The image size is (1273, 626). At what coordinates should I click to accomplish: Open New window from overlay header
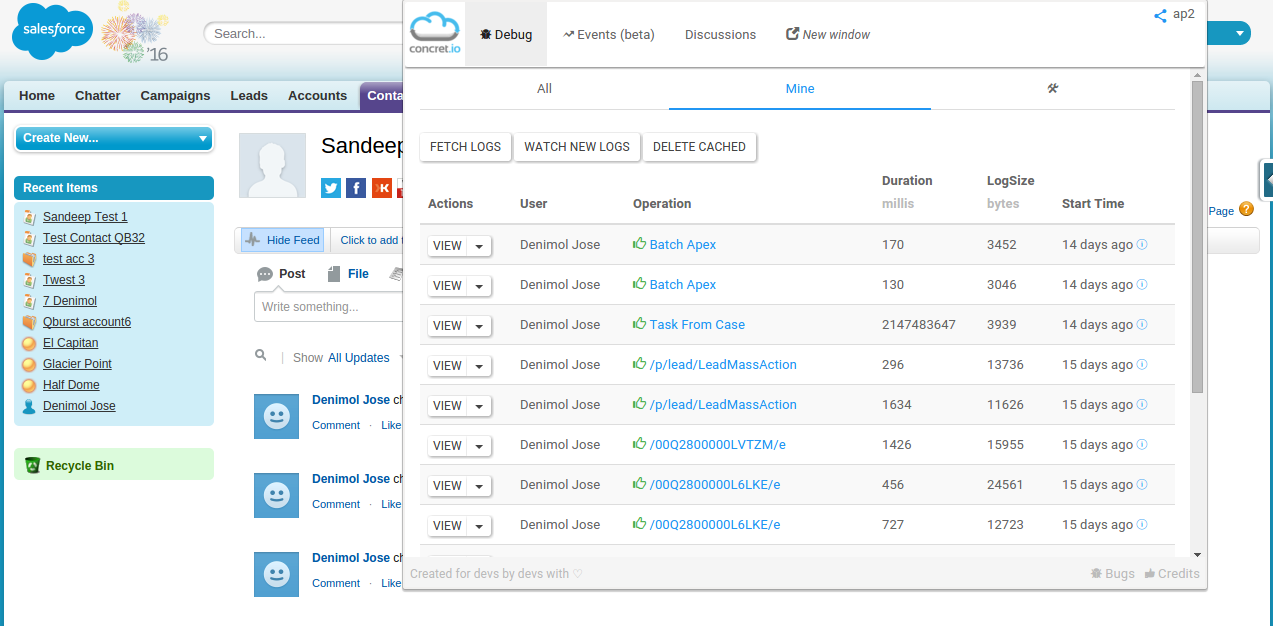(828, 34)
